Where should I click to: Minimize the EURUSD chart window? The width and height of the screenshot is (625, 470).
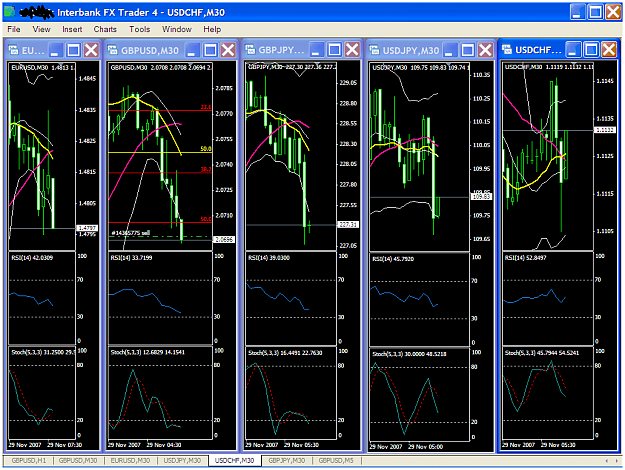point(55,50)
